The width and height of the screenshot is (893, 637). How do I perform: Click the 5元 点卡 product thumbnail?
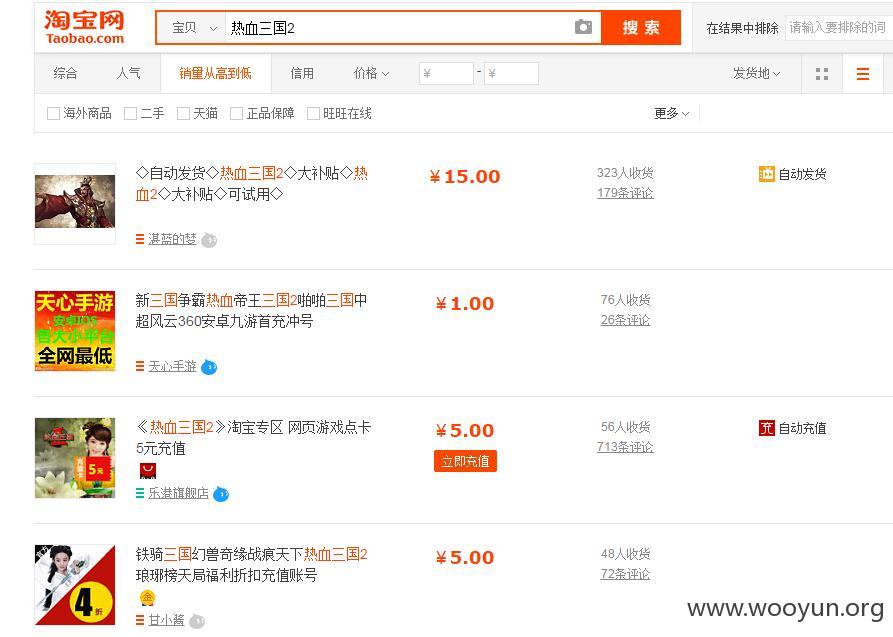[75, 458]
